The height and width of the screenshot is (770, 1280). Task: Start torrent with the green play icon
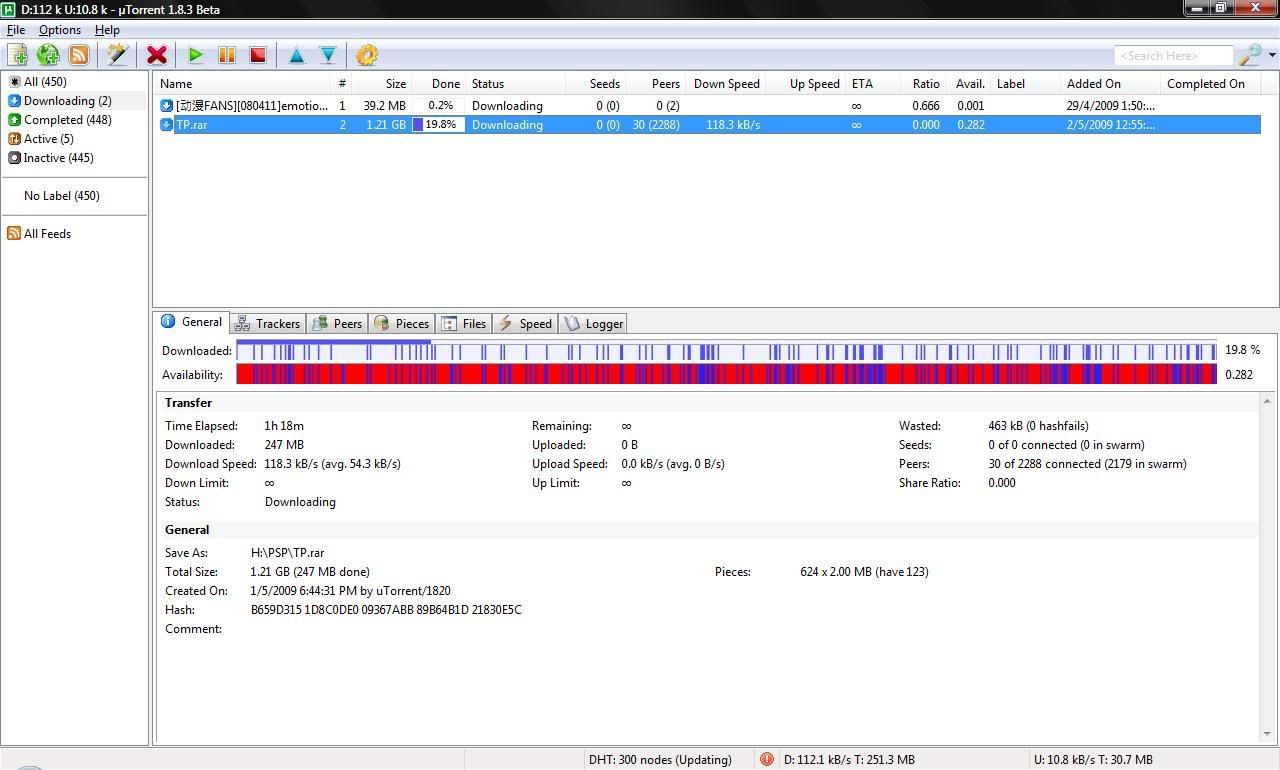[196, 55]
